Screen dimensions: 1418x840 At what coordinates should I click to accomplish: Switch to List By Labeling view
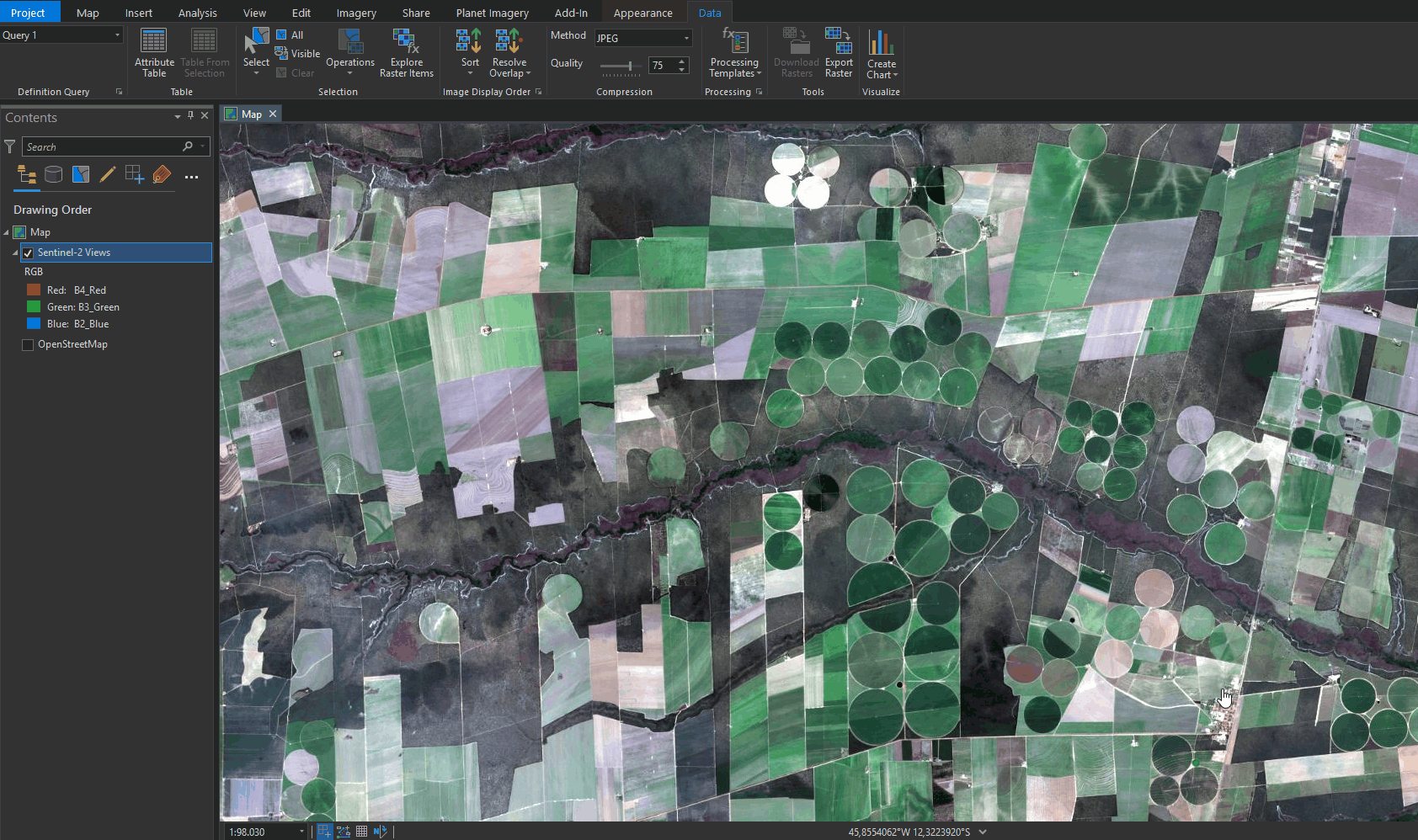(162, 175)
